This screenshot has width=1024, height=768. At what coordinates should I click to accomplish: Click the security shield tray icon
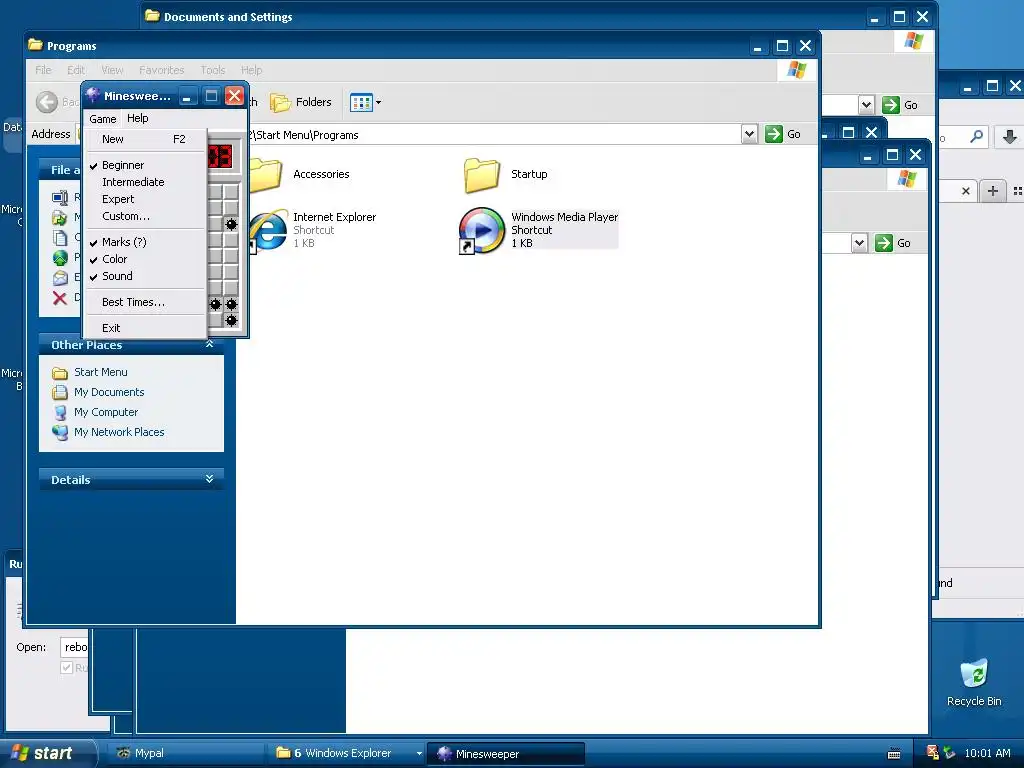pos(933,753)
